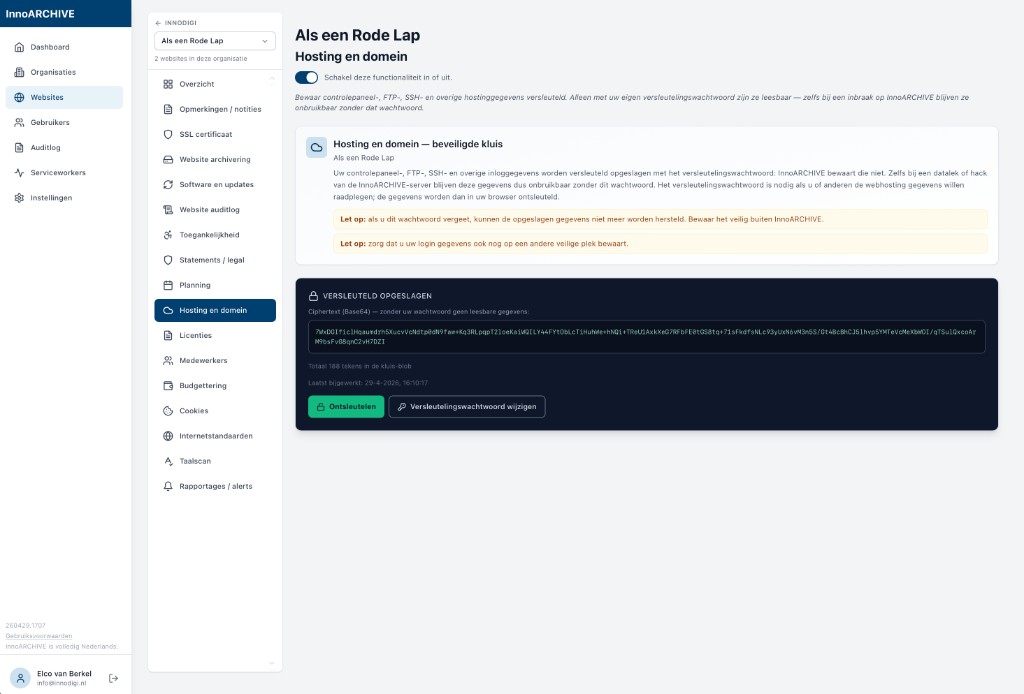Click the logout icon next to Eico van Berkel
The height and width of the screenshot is (694, 1024).
pos(113,678)
